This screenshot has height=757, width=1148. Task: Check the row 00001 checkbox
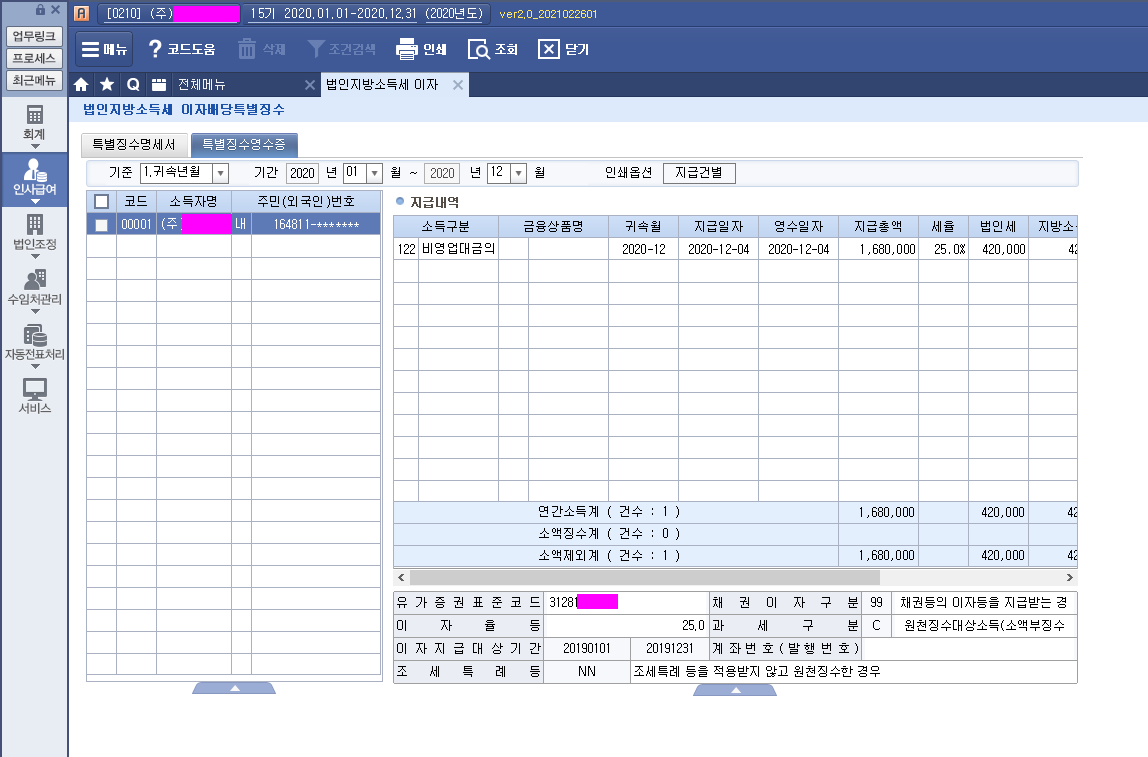[x=101, y=225]
